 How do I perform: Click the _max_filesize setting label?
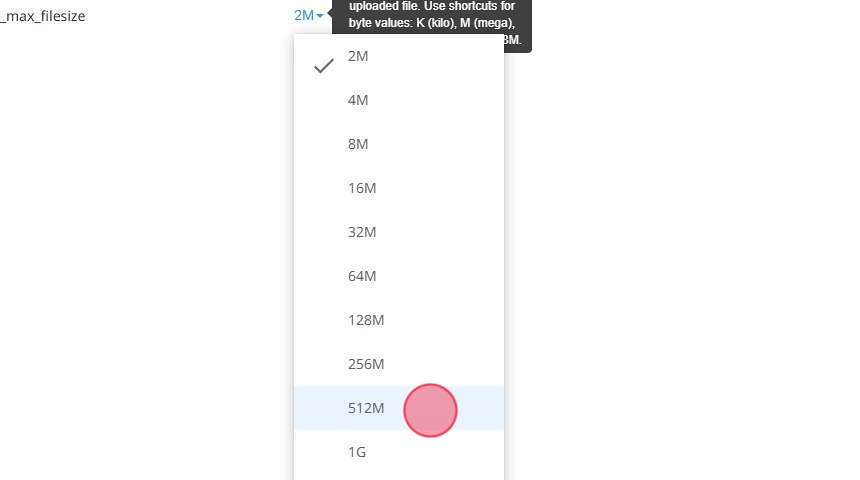[44, 16]
